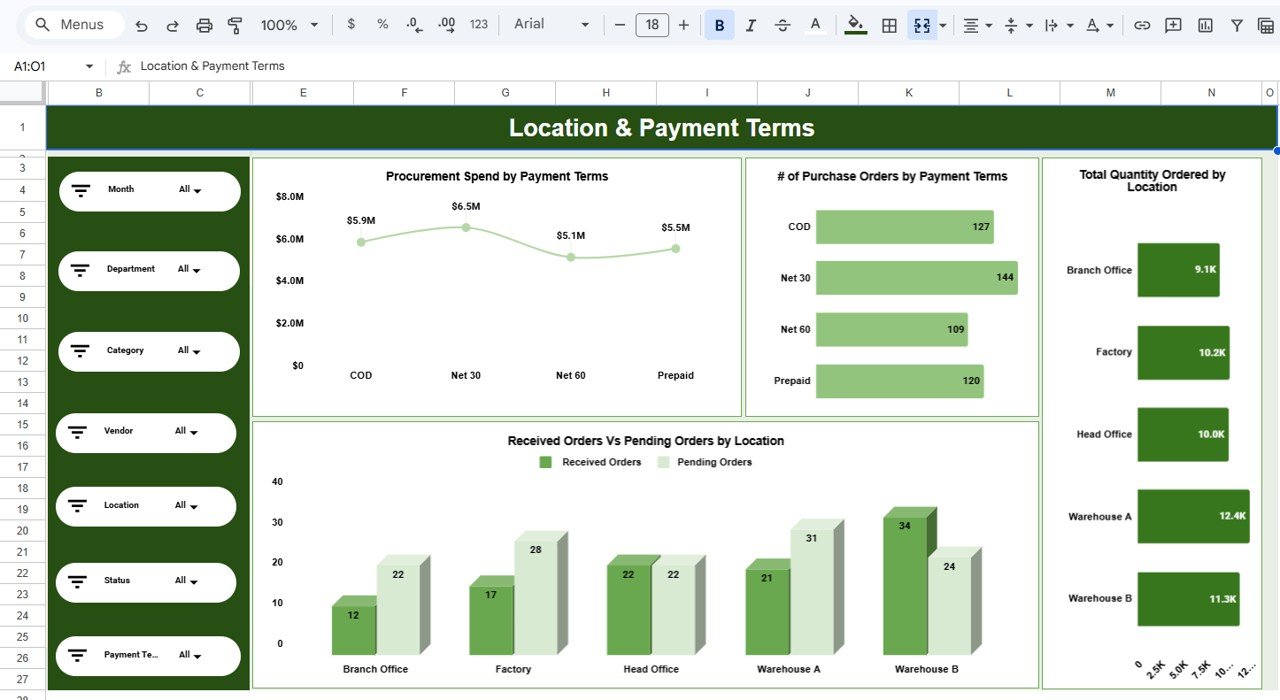Screen dimensions: 1280x700
Task: Insert a chart from the toolbar
Action: (x=1205, y=24)
